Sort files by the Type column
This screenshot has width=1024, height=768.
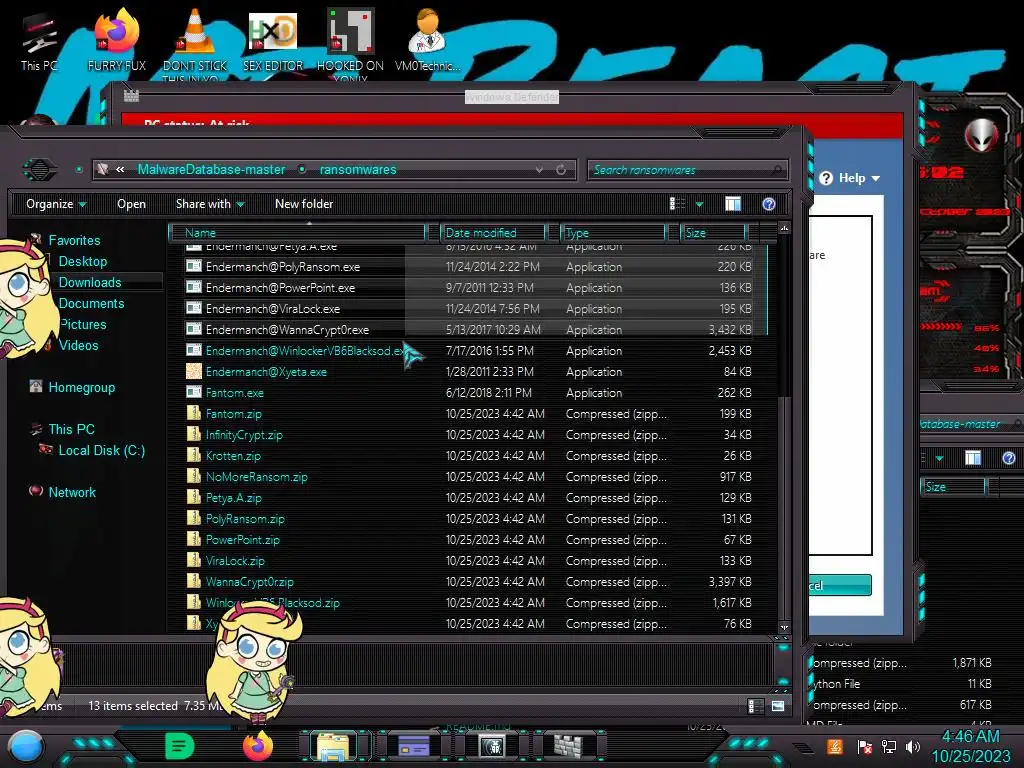click(613, 232)
